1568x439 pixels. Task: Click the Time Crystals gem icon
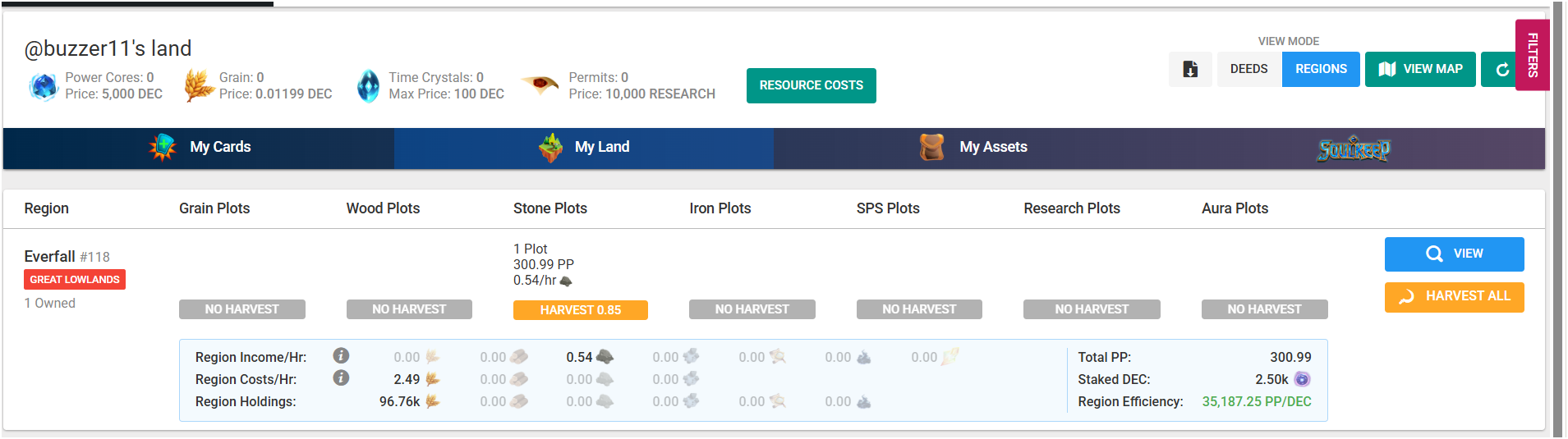point(369,85)
